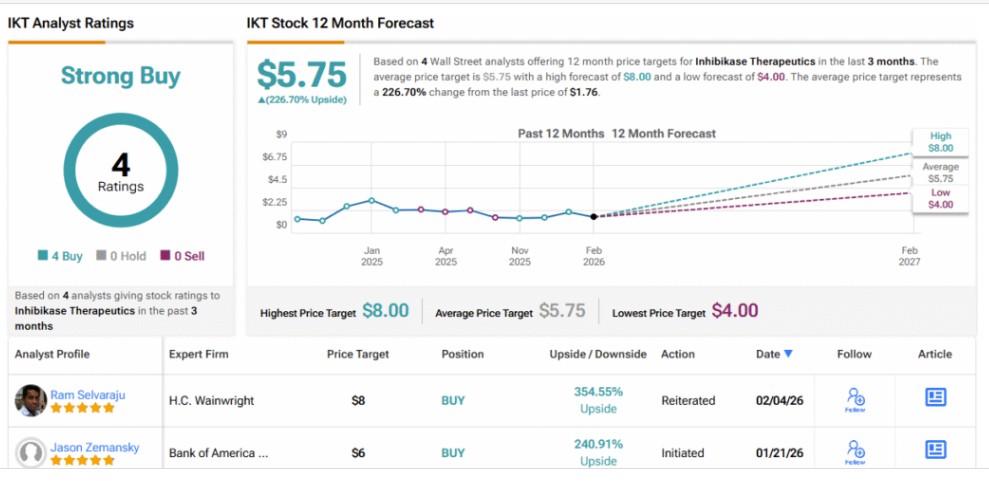Click the Low $4.00 forecast label
The height and width of the screenshot is (481, 989).
tap(940, 198)
